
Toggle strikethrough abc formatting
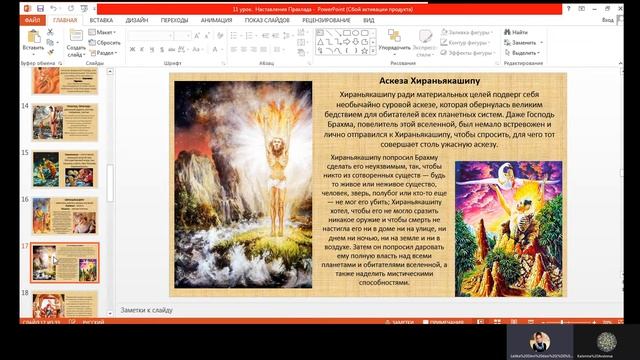[171, 49]
